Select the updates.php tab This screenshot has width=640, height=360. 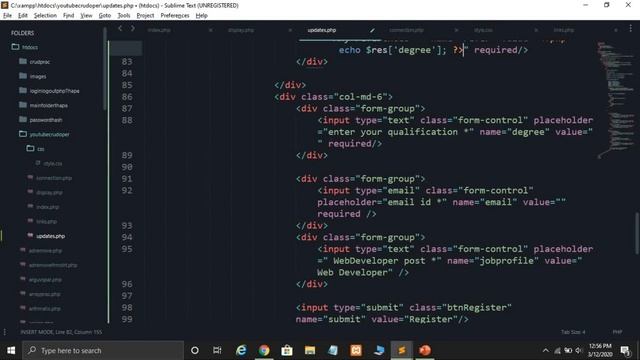322,30
